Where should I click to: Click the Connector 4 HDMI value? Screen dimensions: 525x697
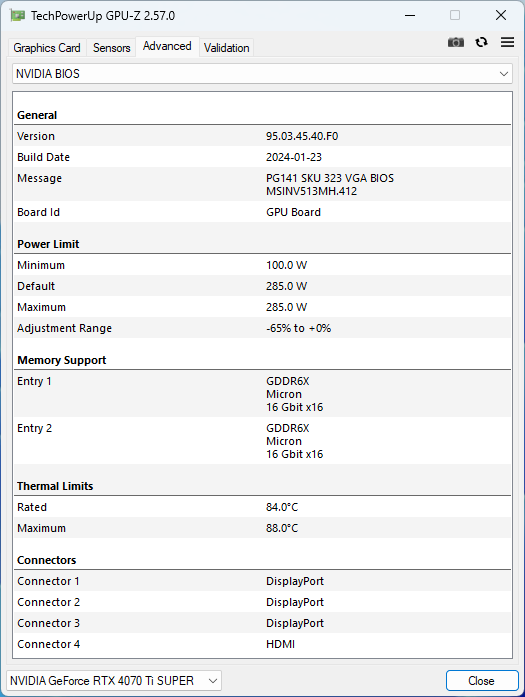(281, 644)
